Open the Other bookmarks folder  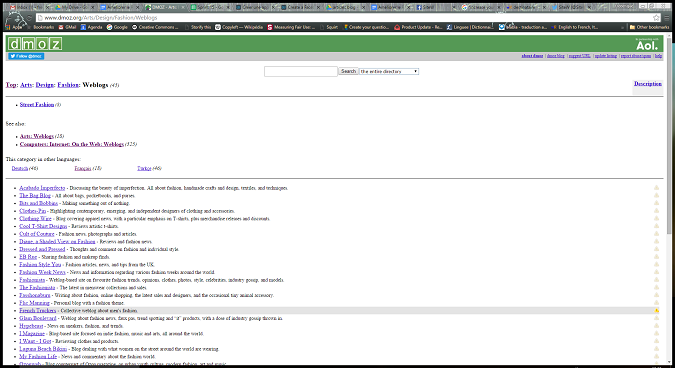[x=649, y=27]
